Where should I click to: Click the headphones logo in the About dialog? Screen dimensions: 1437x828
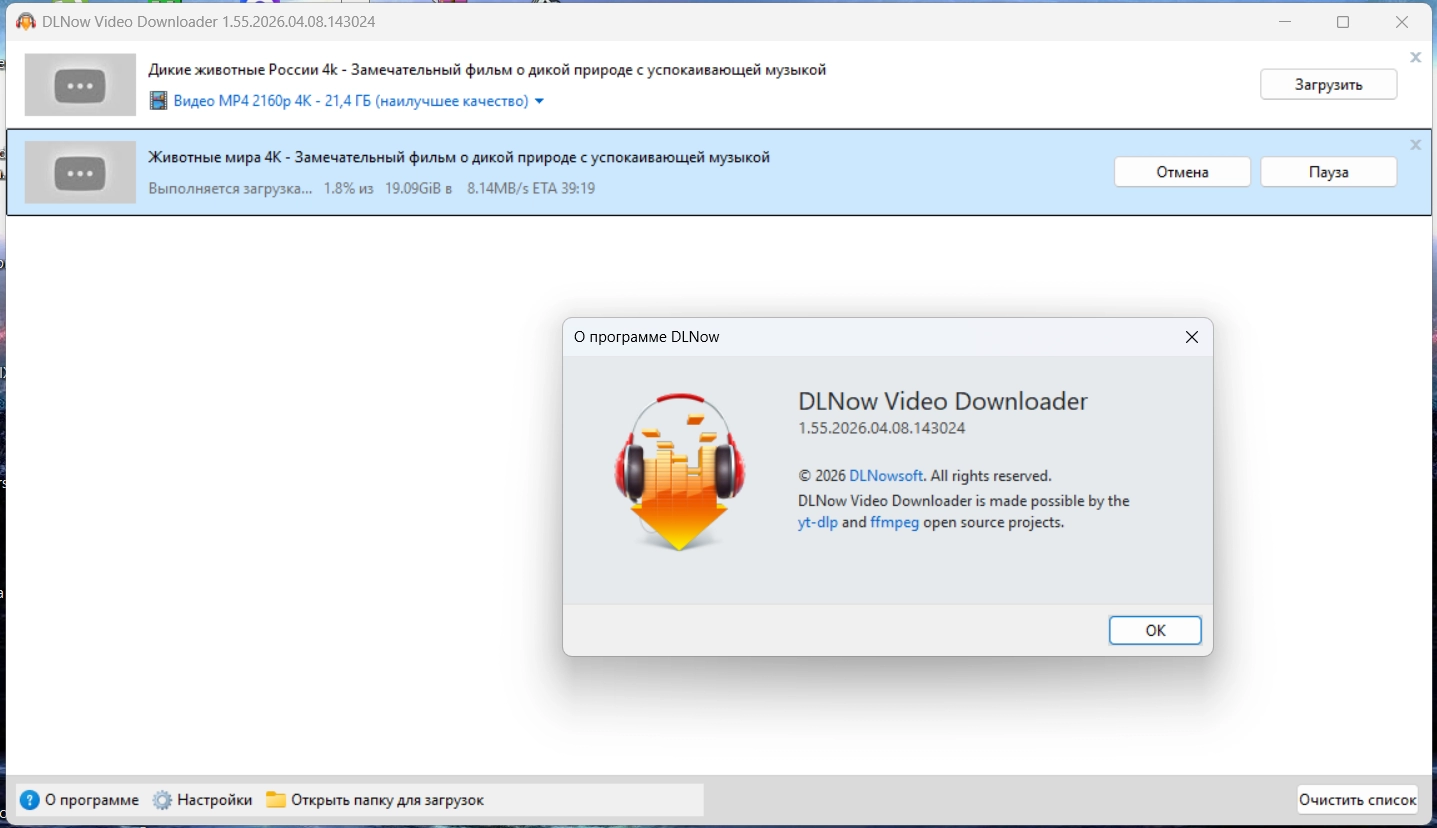tap(679, 473)
